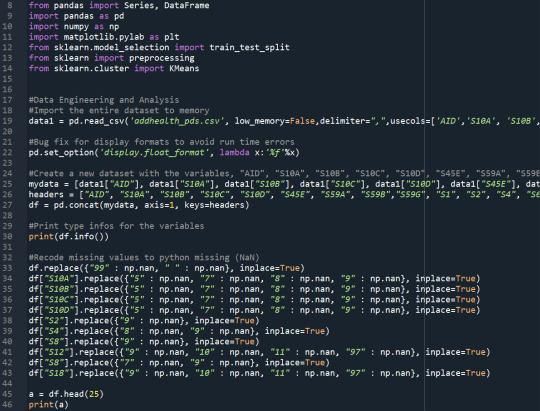Click 'print(a)' on line 46
Screen dimensions: 540x411
coord(49,404)
